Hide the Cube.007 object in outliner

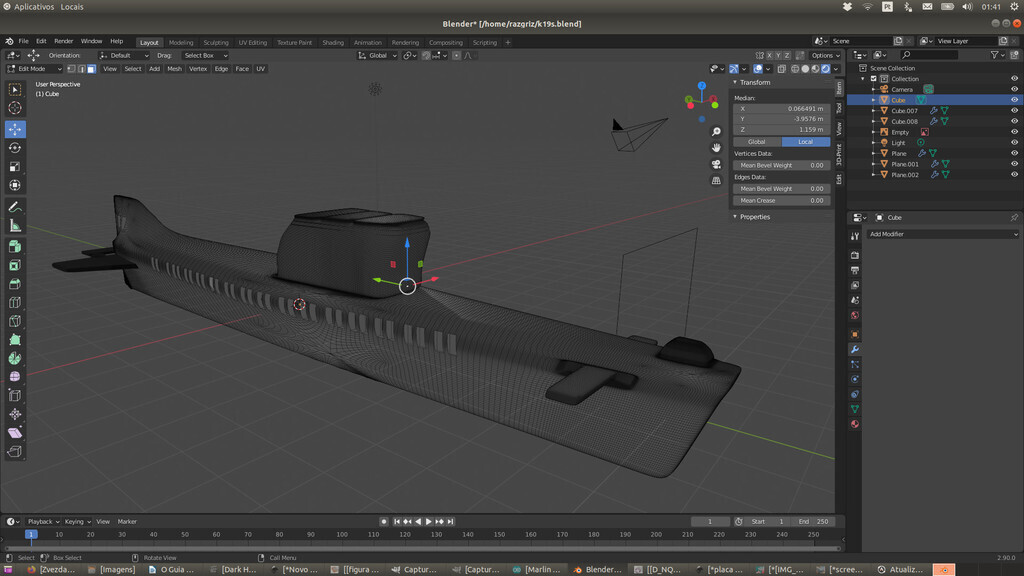pyautogui.click(x=1014, y=110)
